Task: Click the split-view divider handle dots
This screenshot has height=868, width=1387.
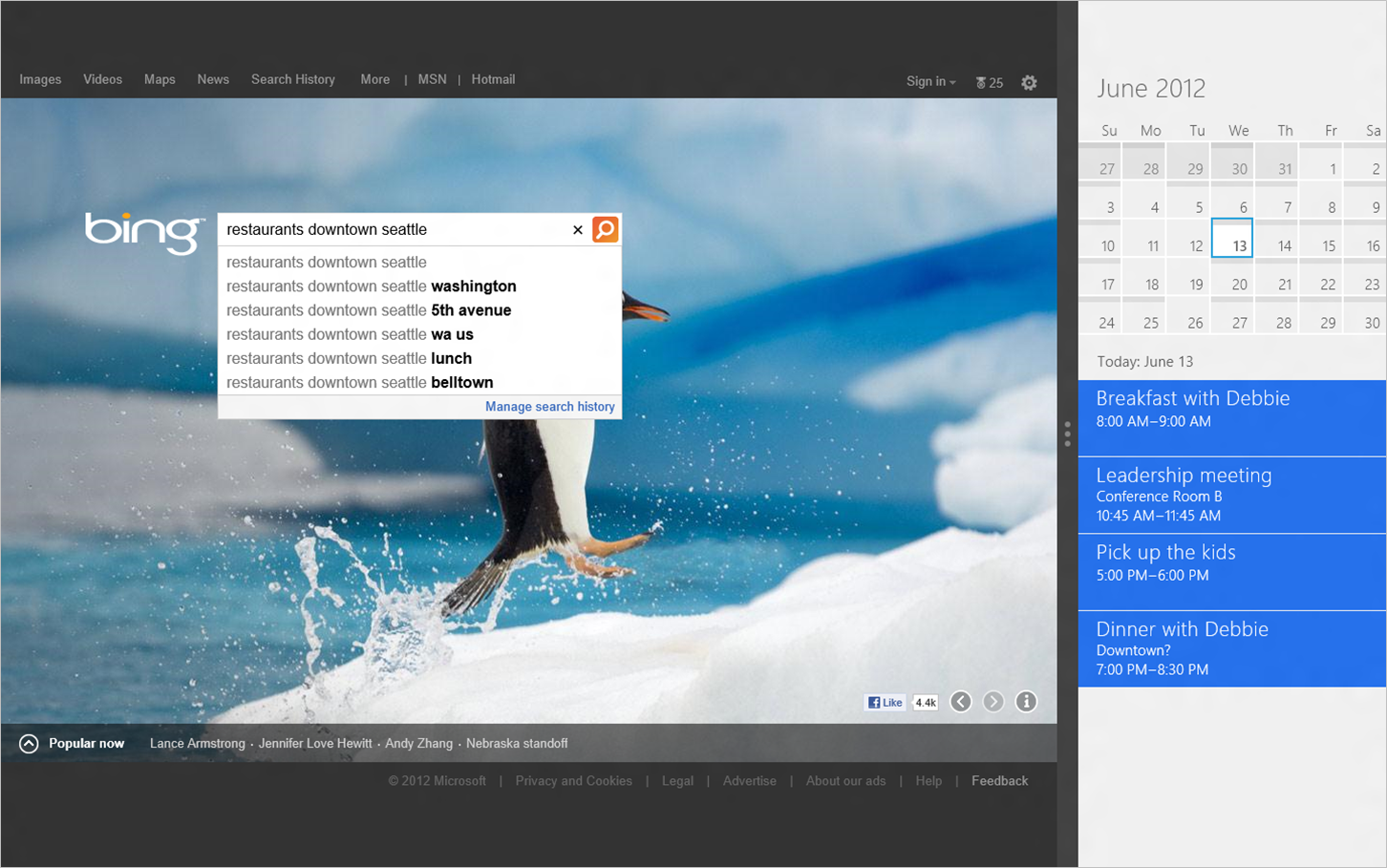Action: click(x=1067, y=434)
